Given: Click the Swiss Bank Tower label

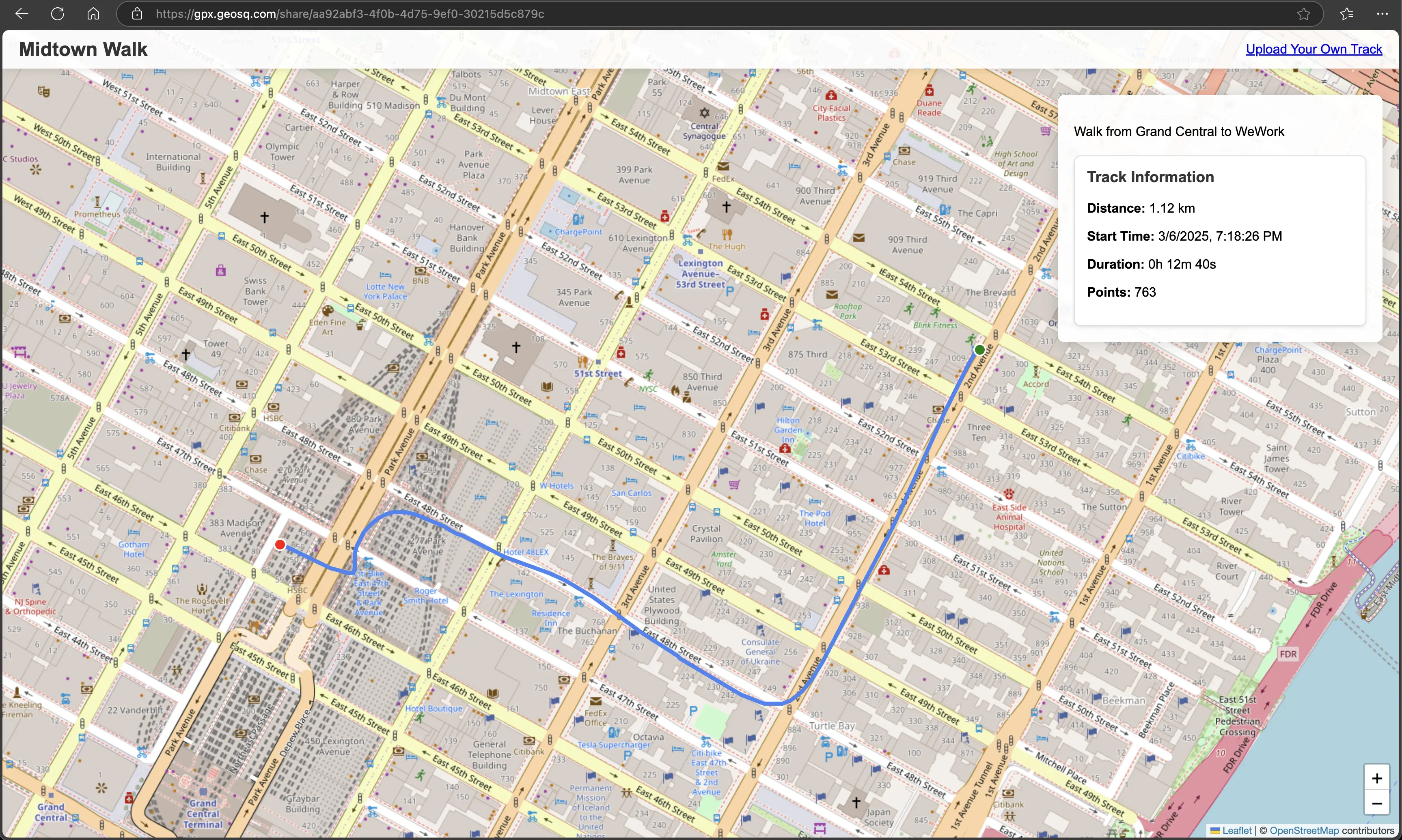Looking at the screenshot, I should 255,291.
